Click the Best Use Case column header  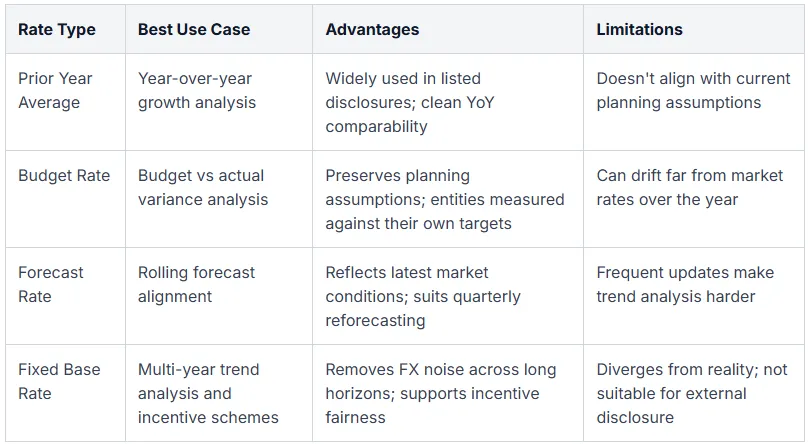219,29
